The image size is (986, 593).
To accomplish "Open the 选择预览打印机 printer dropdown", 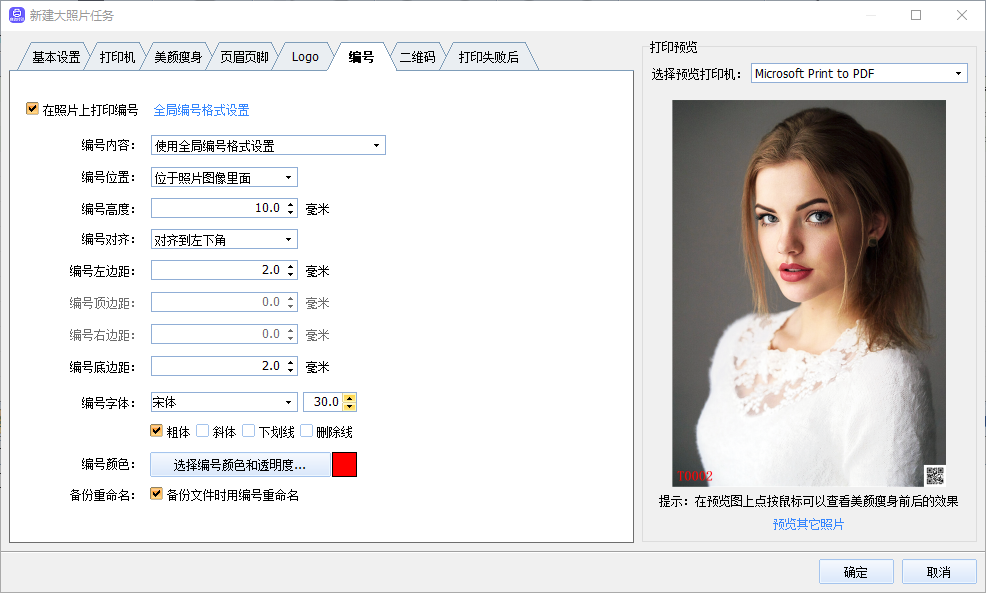I will tap(859, 73).
